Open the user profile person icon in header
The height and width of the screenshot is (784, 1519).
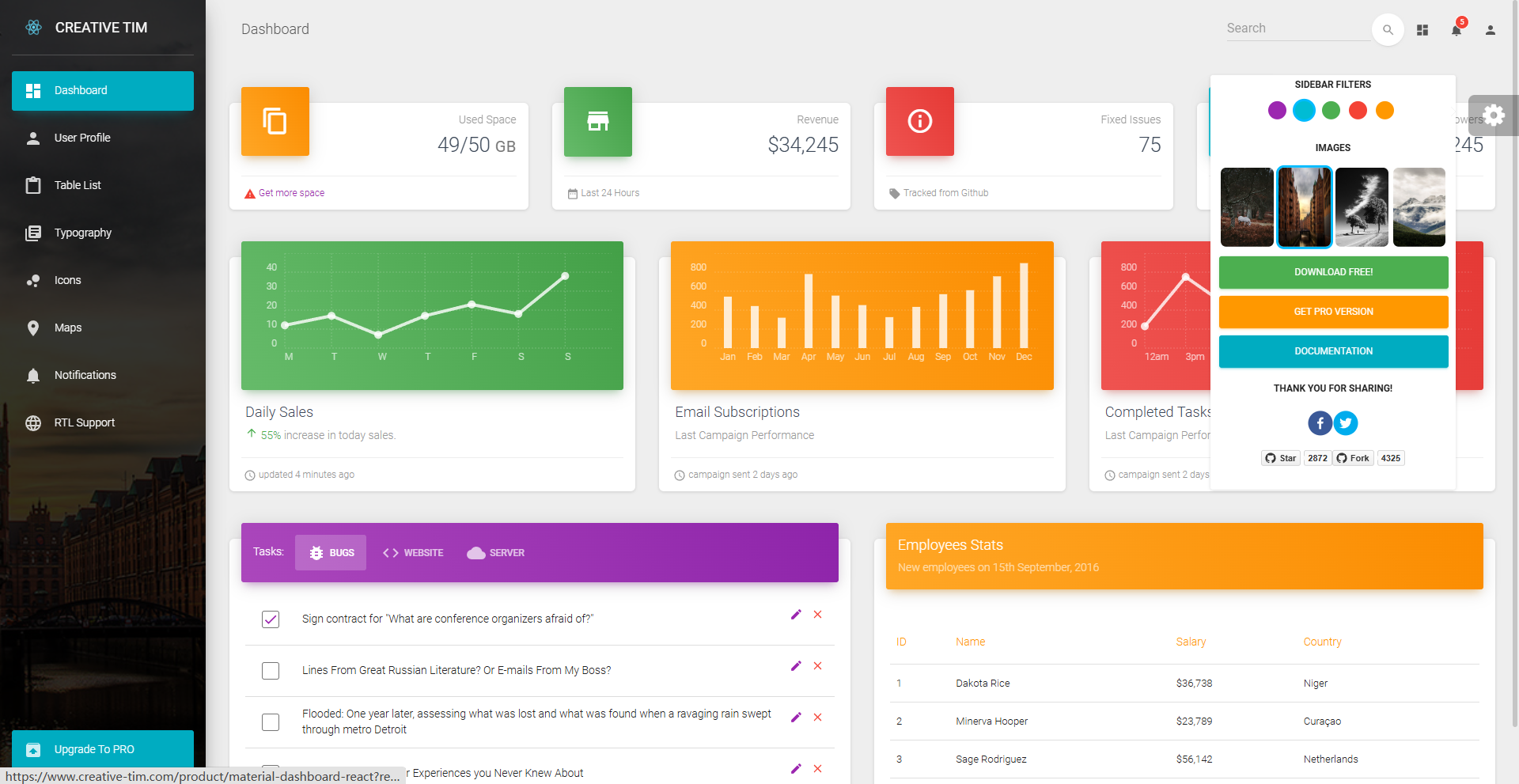coord(1491,30)
